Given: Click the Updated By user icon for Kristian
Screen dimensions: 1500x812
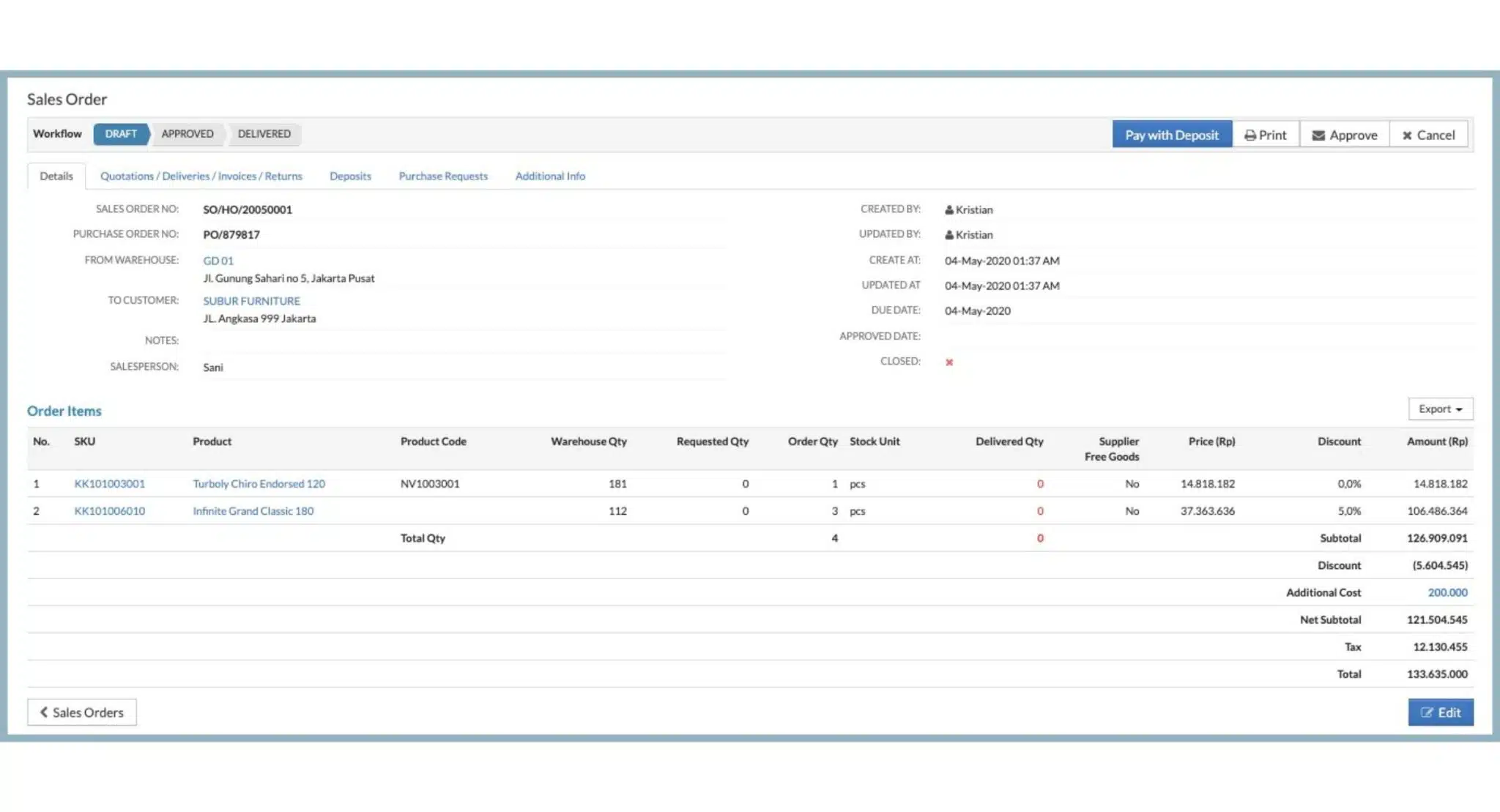Looking at the screenshot, I should 949,235.
